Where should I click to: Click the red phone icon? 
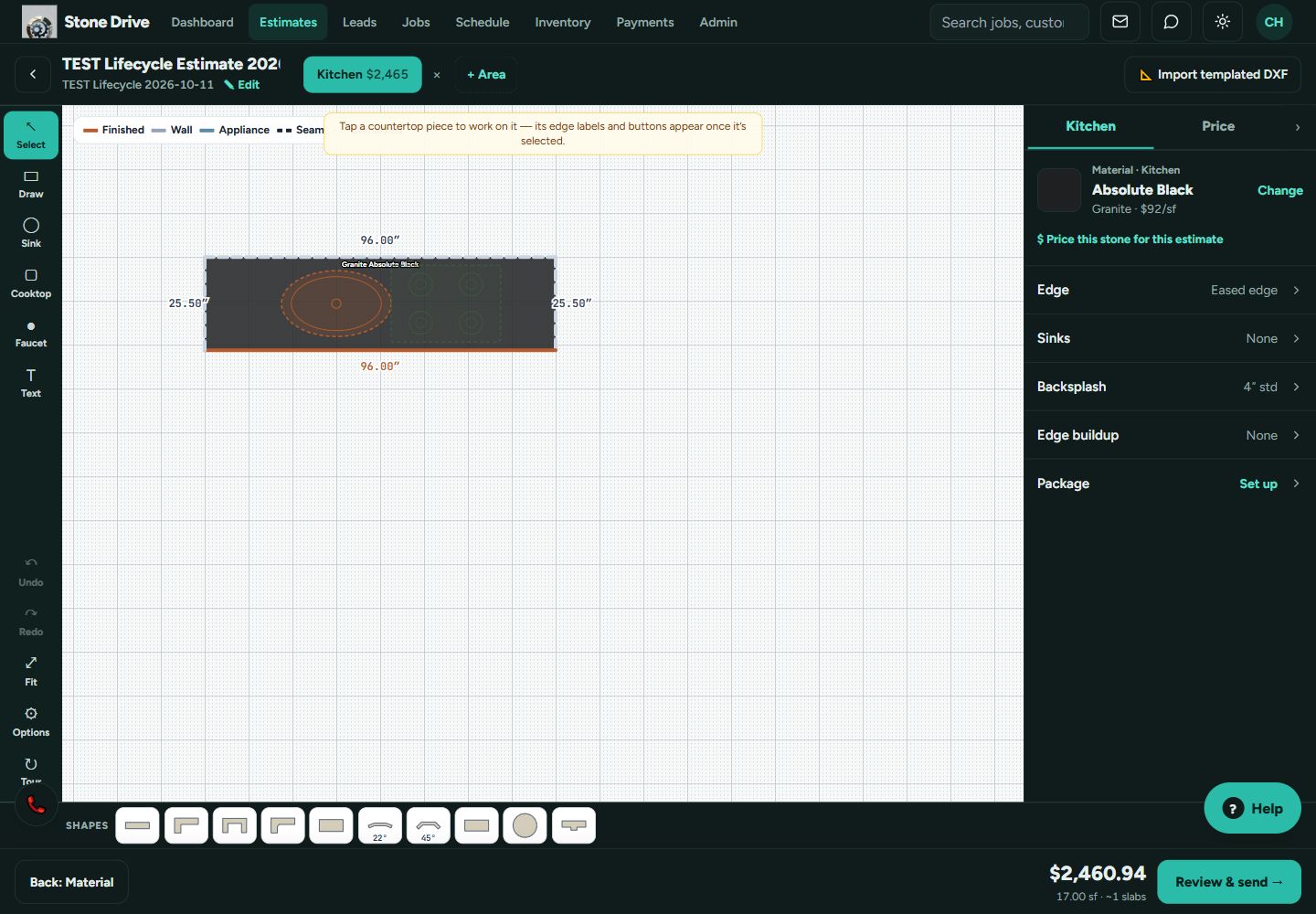[37, 805]
